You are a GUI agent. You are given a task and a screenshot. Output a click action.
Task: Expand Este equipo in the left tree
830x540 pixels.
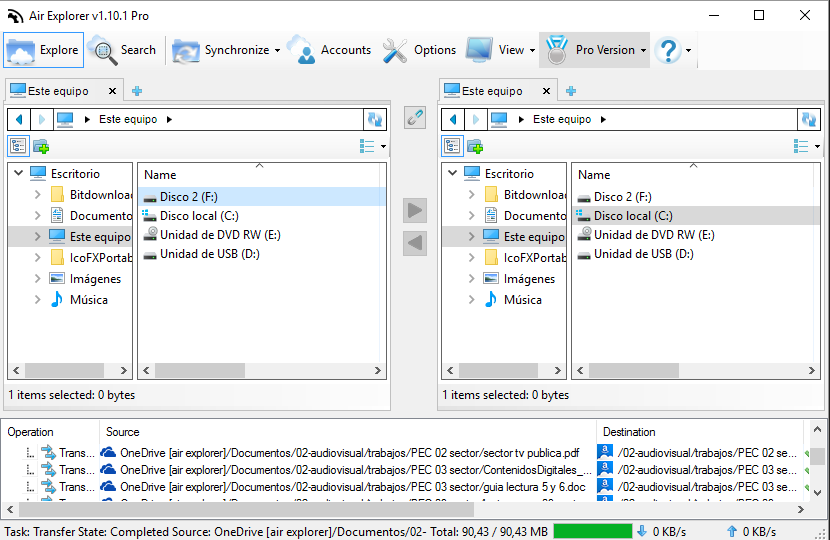point(38,236)
